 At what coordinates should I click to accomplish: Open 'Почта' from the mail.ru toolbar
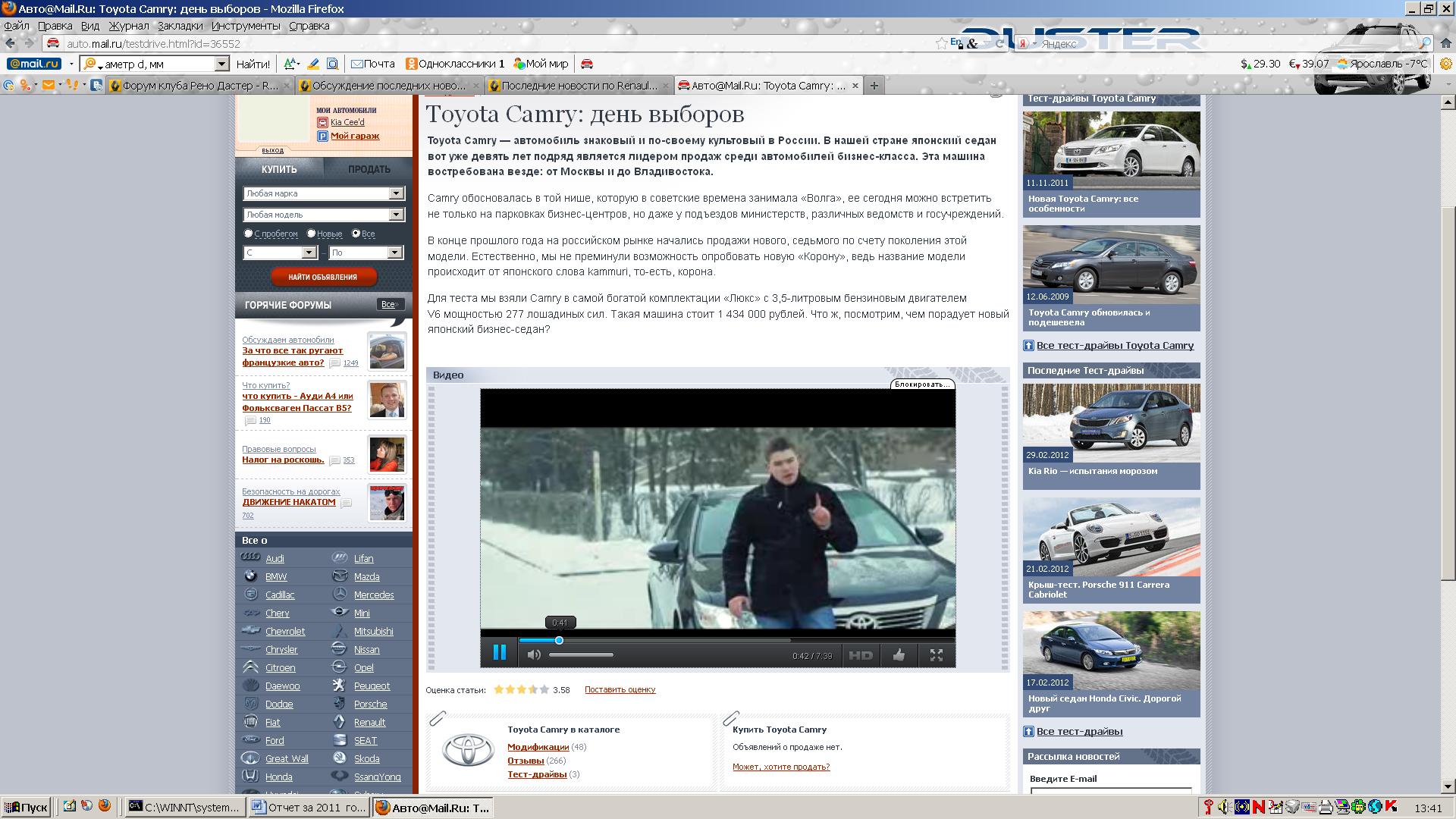(372, 64)
